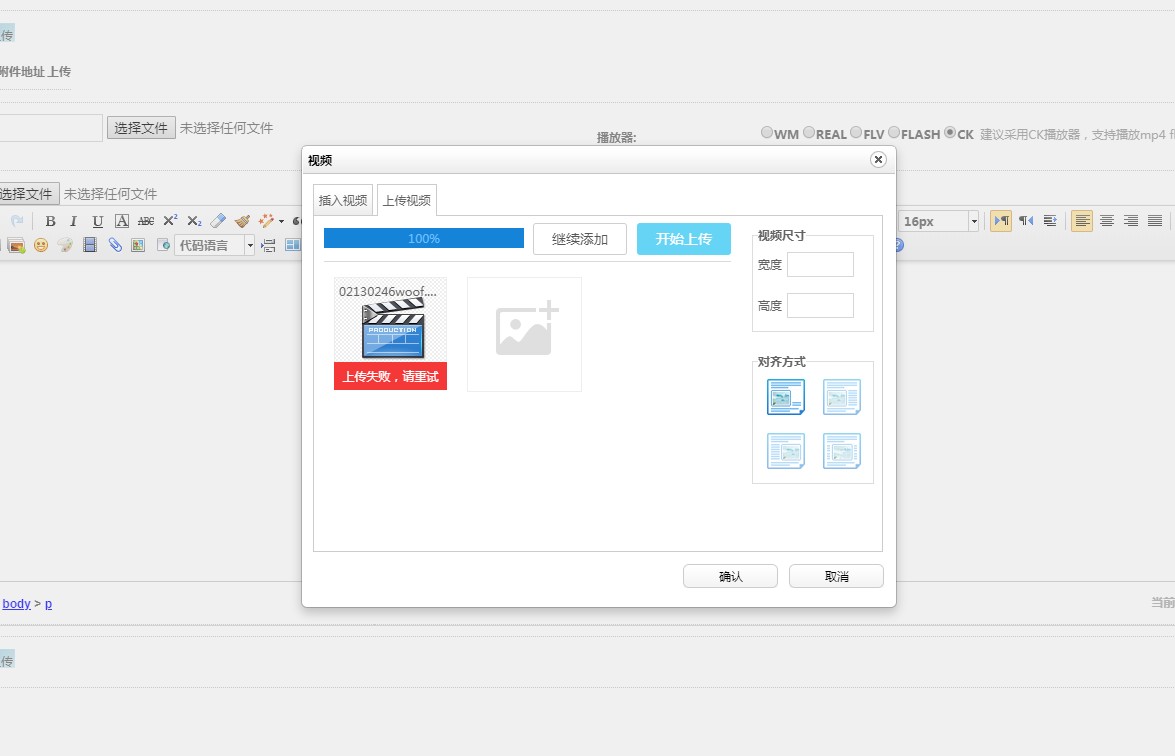The image size is (1175, 756).
Task: Click the paperclip attachment icon
Action: tap(115, 245)
